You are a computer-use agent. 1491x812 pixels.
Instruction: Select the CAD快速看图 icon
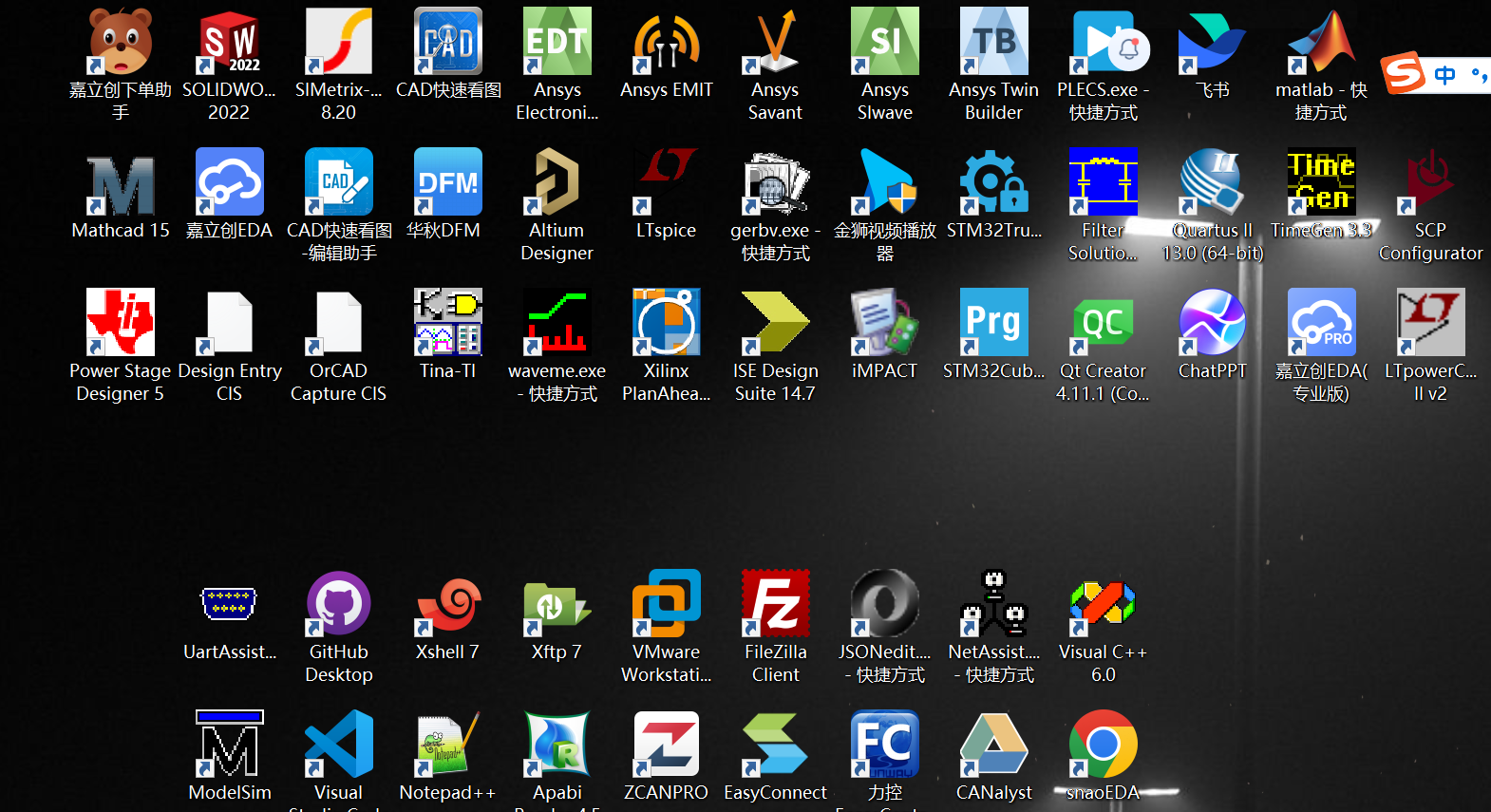click(447, 42)
